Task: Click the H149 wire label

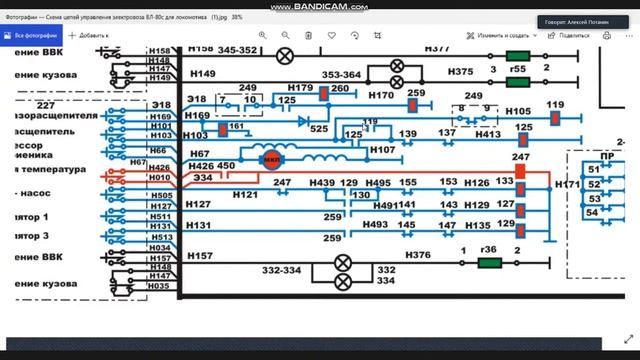Action: tap(203, 74)
